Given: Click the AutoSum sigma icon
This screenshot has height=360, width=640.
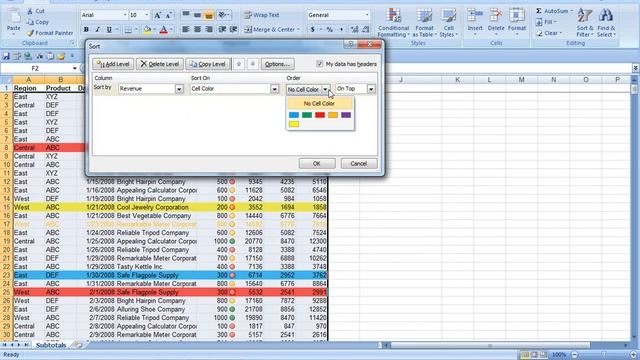Looking at the screenshot, I should [539, 11].
